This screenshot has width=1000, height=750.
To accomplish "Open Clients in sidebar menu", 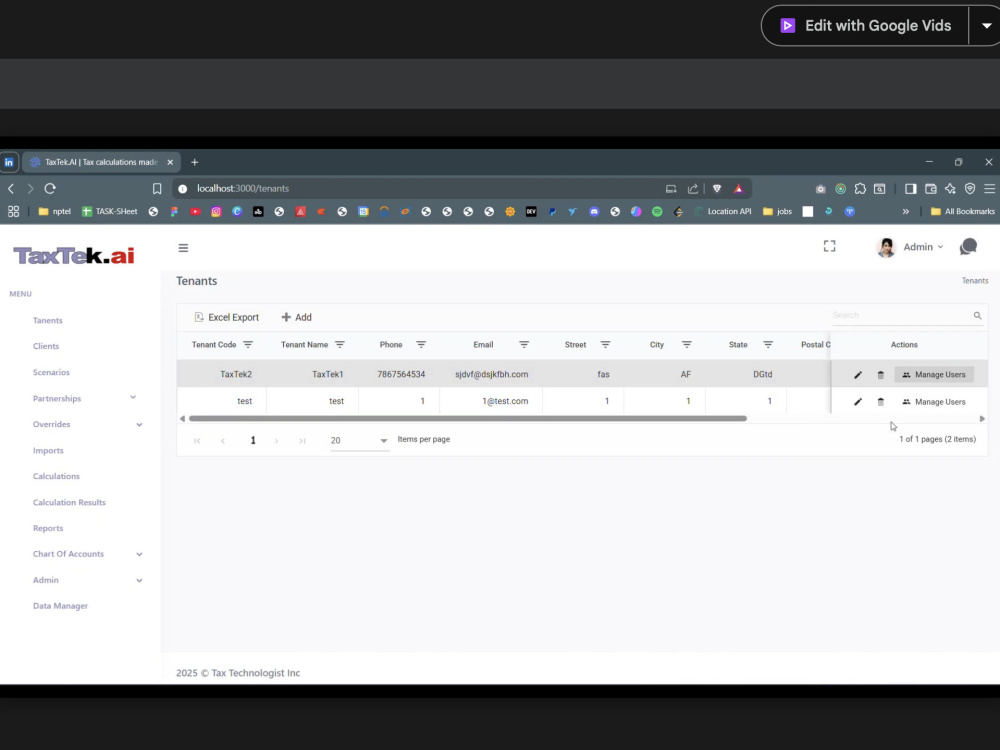I will [x=46, y=346].
